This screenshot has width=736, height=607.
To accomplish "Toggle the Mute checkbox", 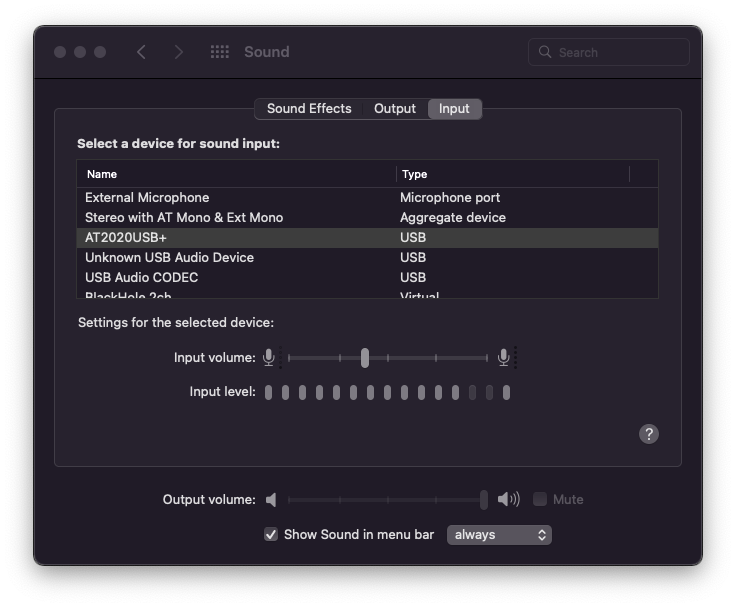I will 540,499.
